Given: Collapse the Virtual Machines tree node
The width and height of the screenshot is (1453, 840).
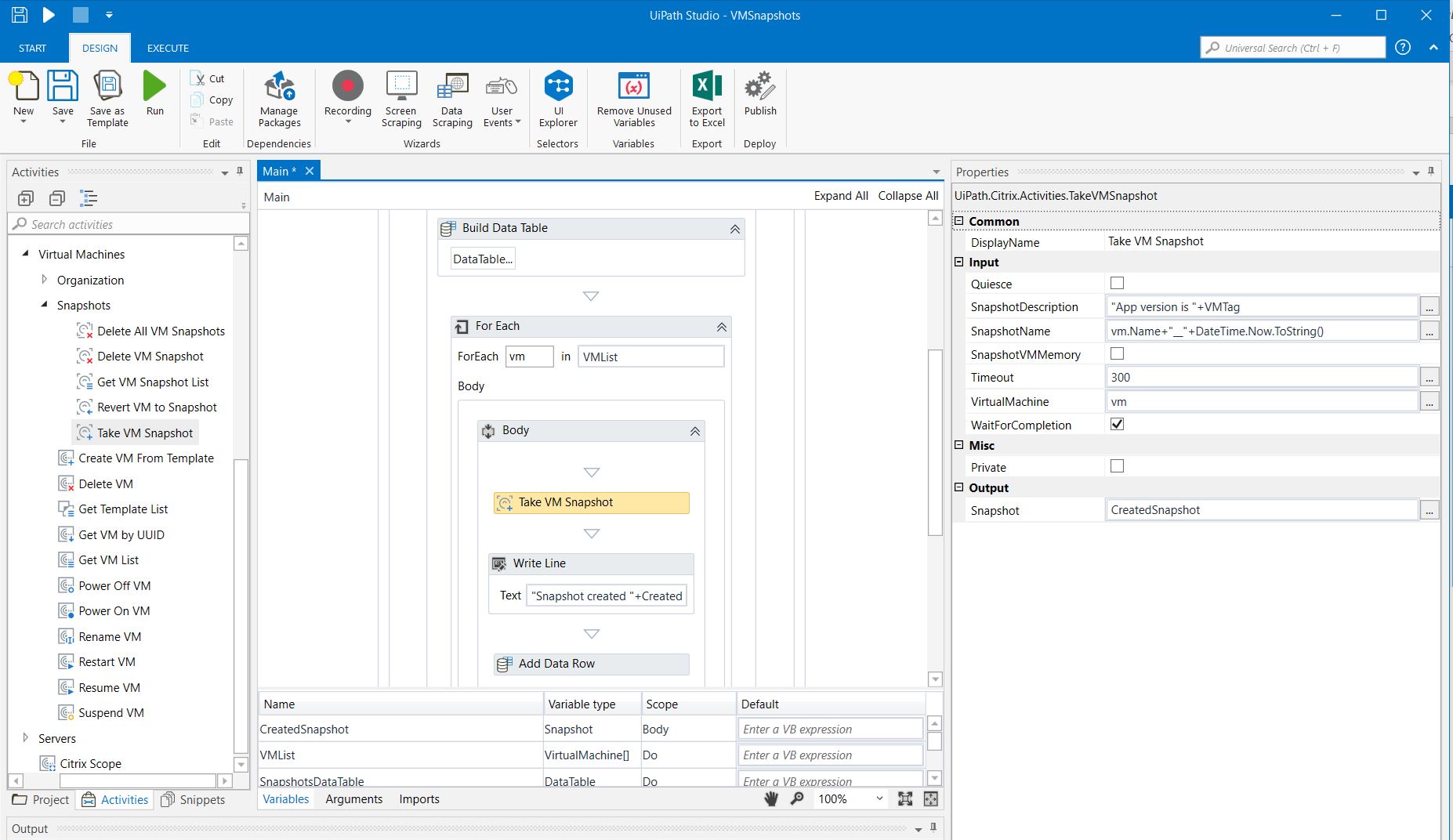Looking at the screenshot, I should (25, 254).
